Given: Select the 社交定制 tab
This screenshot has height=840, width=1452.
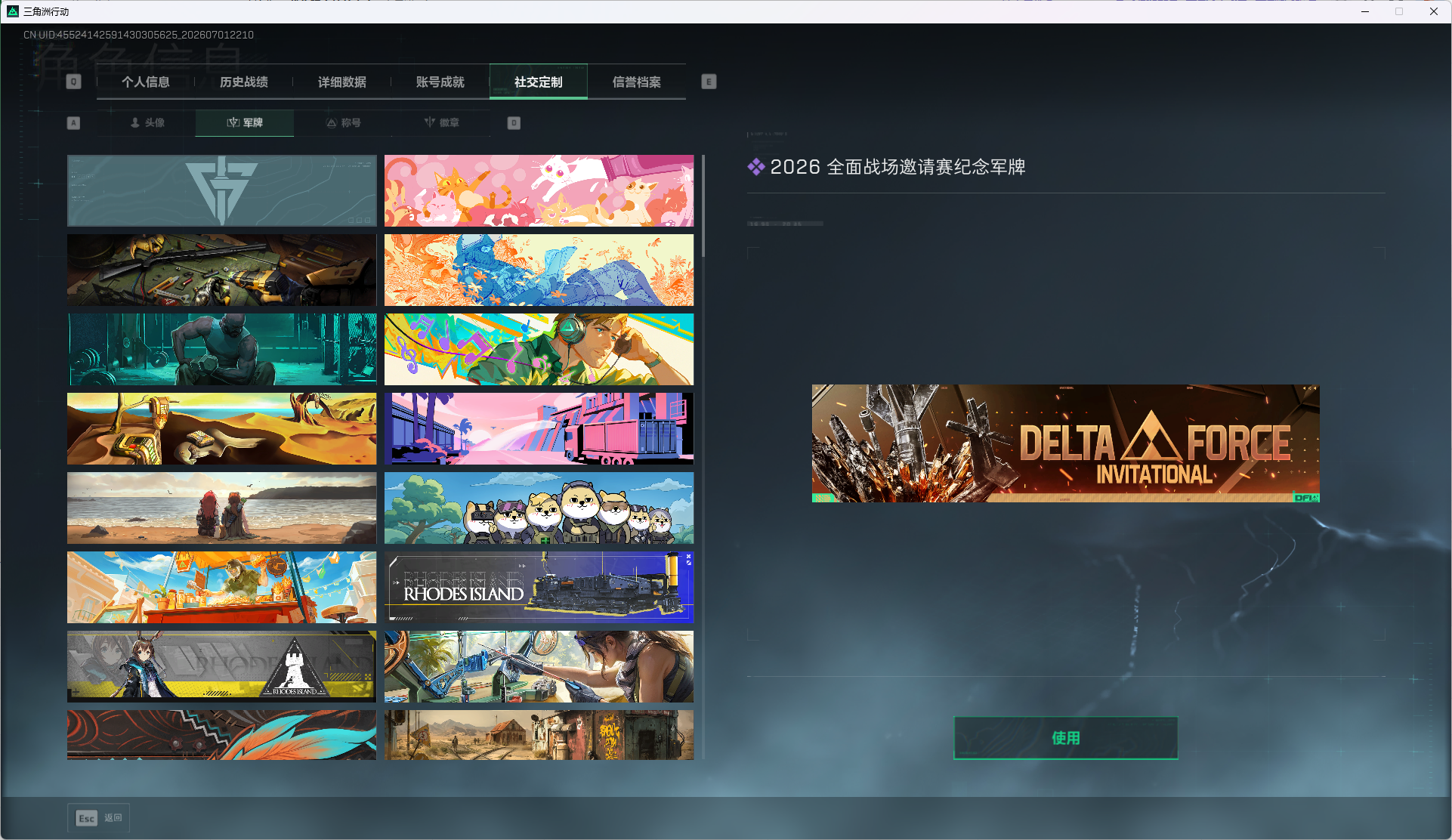Looking at the screenshot, I should point(539,82).
